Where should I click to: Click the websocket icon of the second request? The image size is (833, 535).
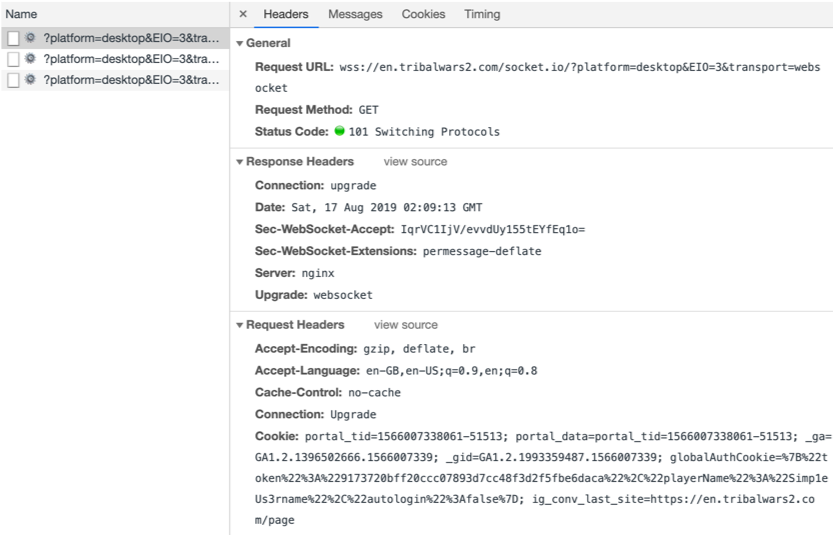point(30,58)
